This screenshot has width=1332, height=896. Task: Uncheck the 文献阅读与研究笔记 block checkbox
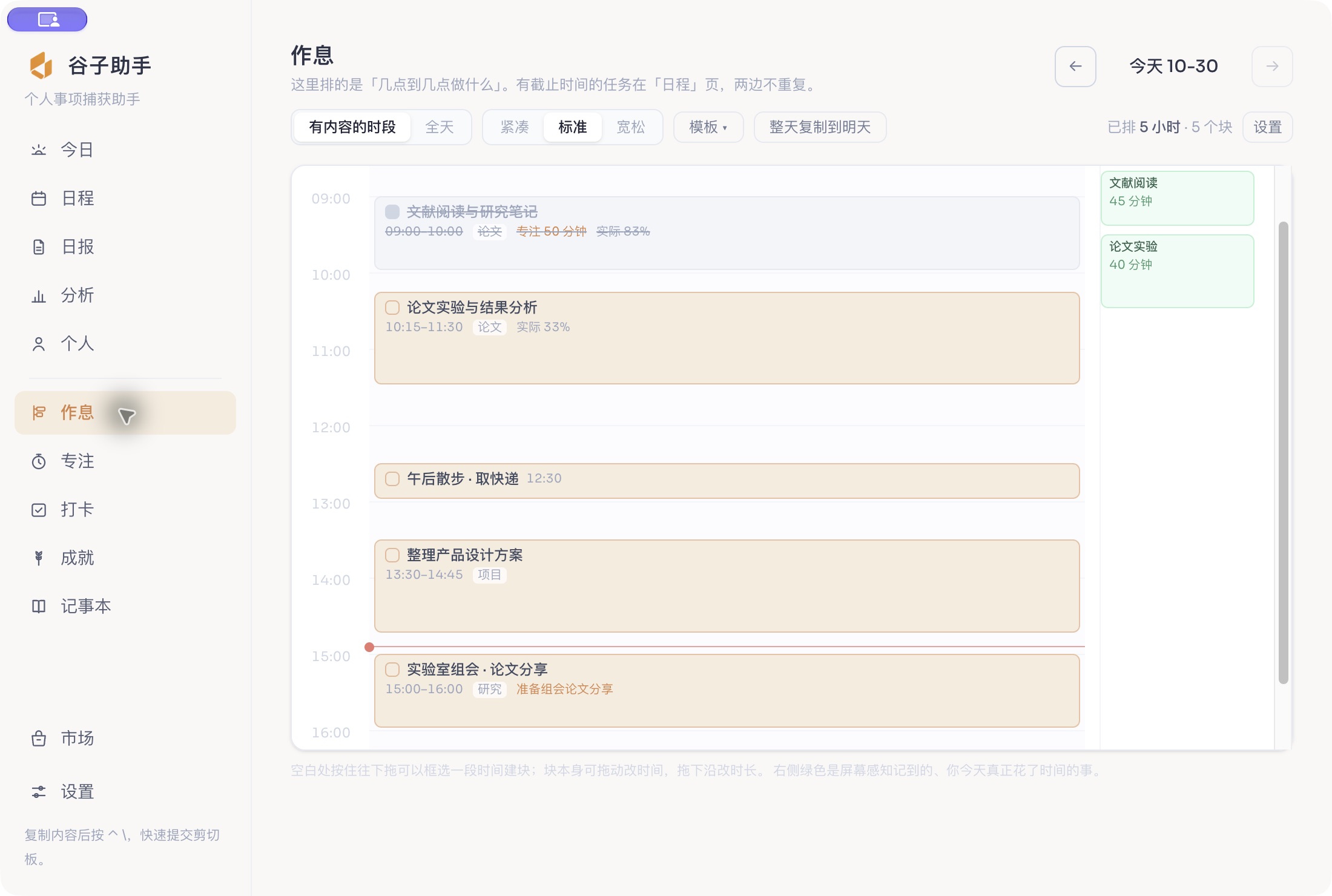click(392, 212)
